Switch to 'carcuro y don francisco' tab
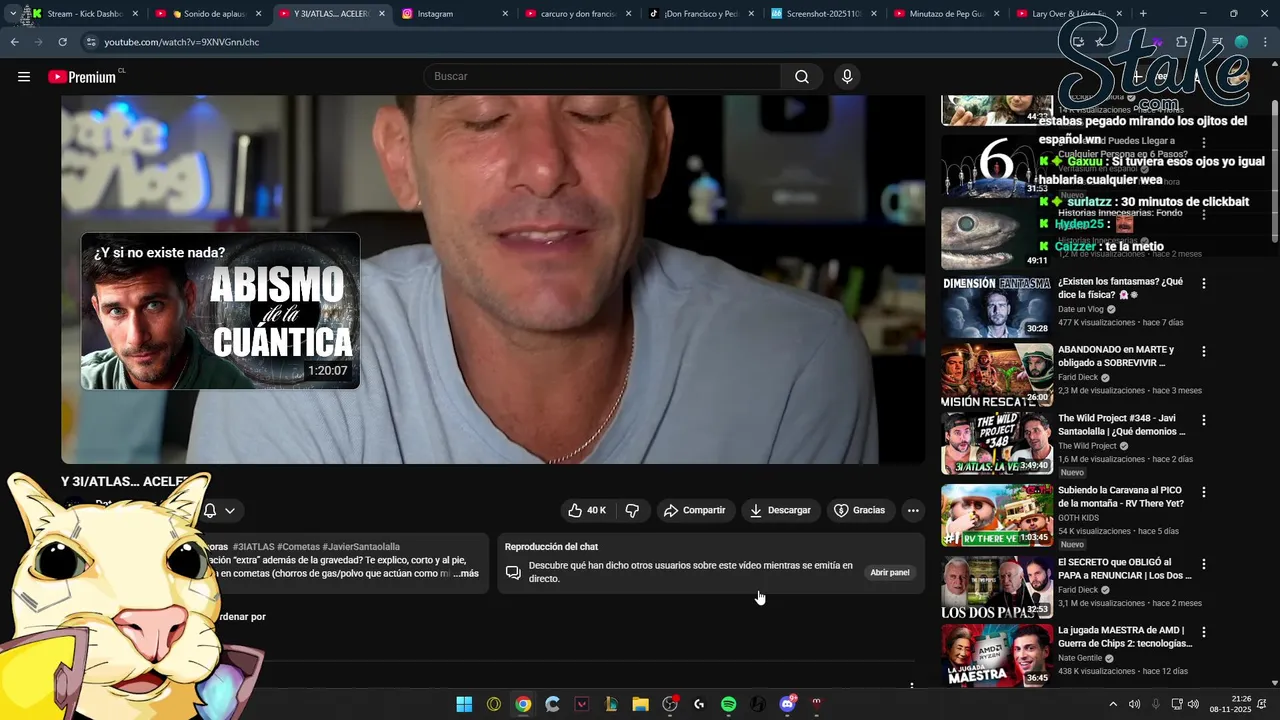The image size is (1280, 720). [x=577, y=14]
